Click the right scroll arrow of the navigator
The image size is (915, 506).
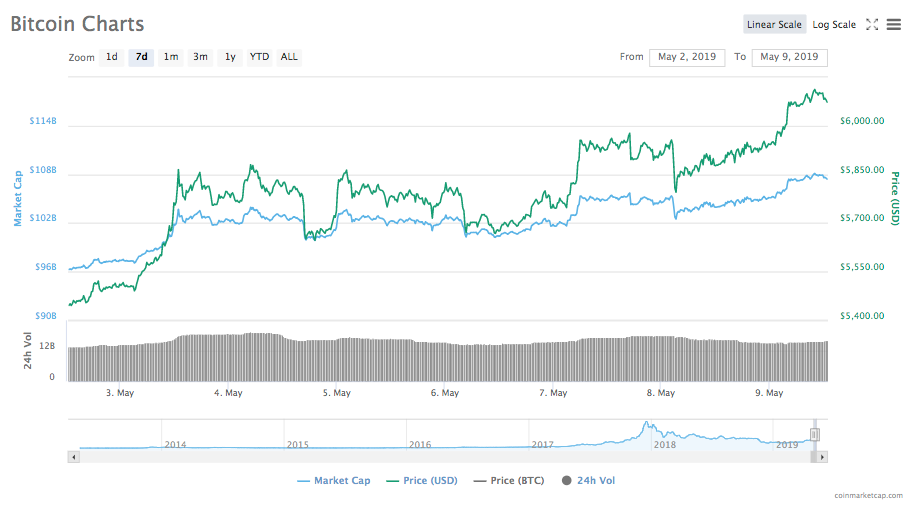point(822,457)
